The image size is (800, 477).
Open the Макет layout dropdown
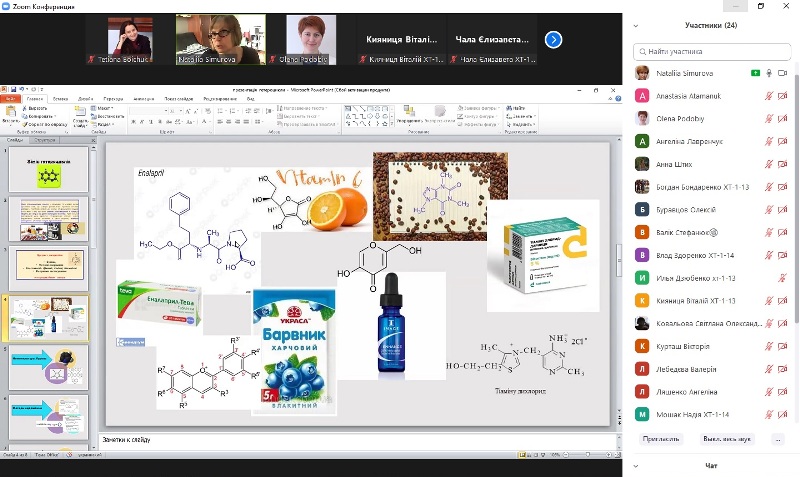tap(103, 108)
